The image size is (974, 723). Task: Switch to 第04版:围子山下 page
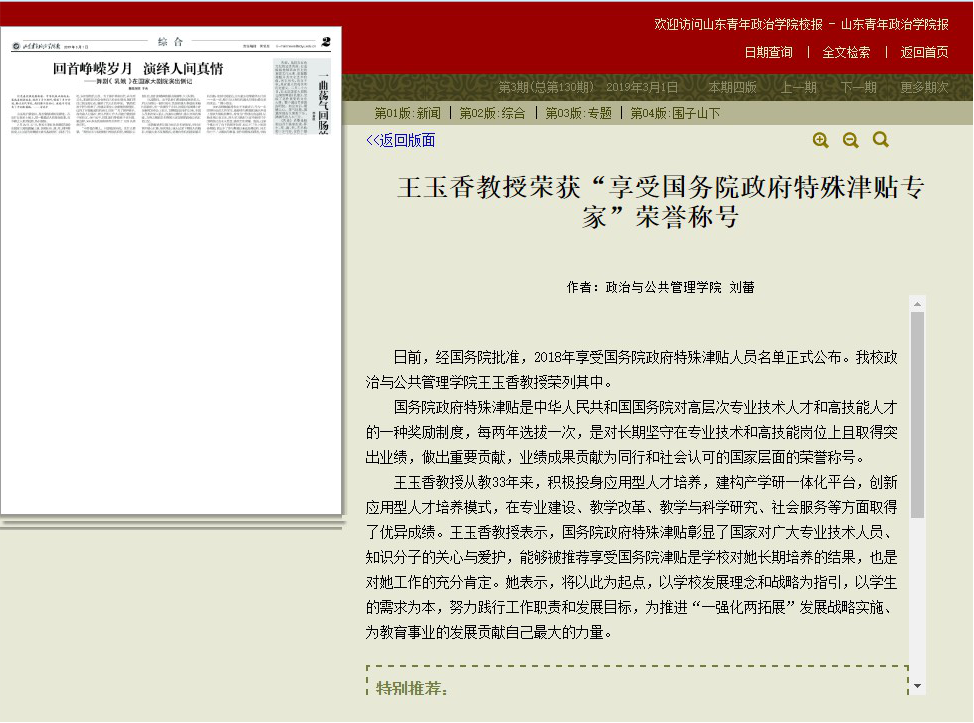675,113
